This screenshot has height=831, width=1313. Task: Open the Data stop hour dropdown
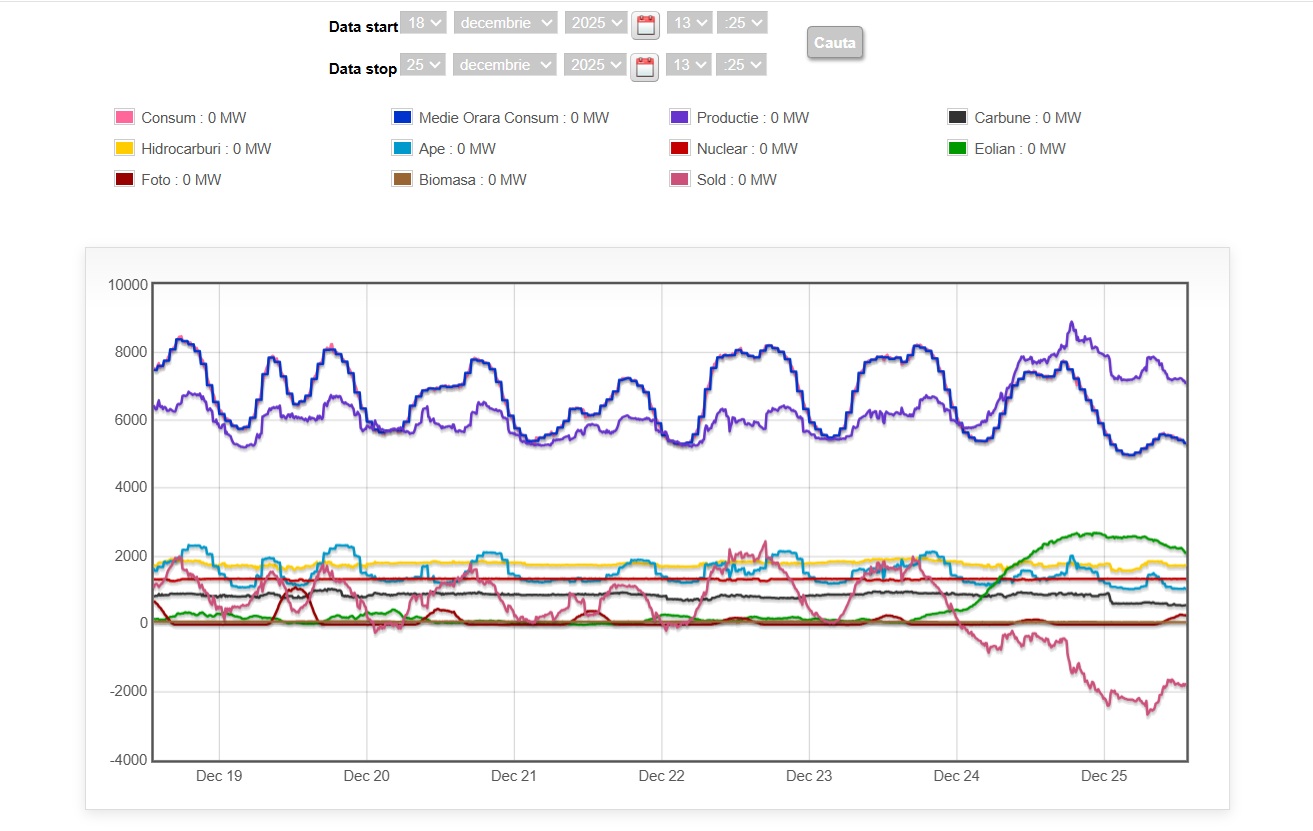(x=689, y=64)
